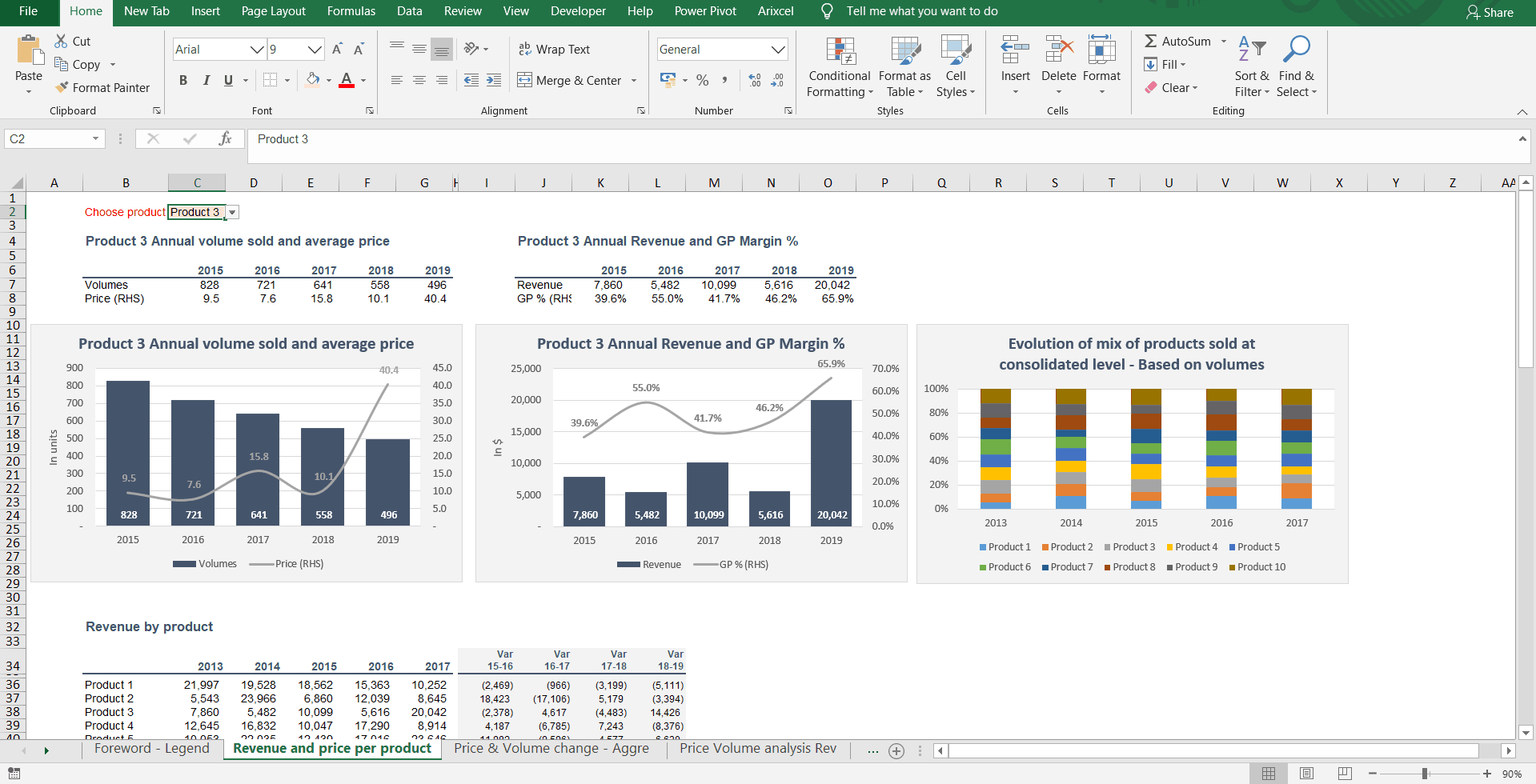Click the Share button
Image resolution: width=1536 pixels, height=784 pixels.
(1490, 12)
